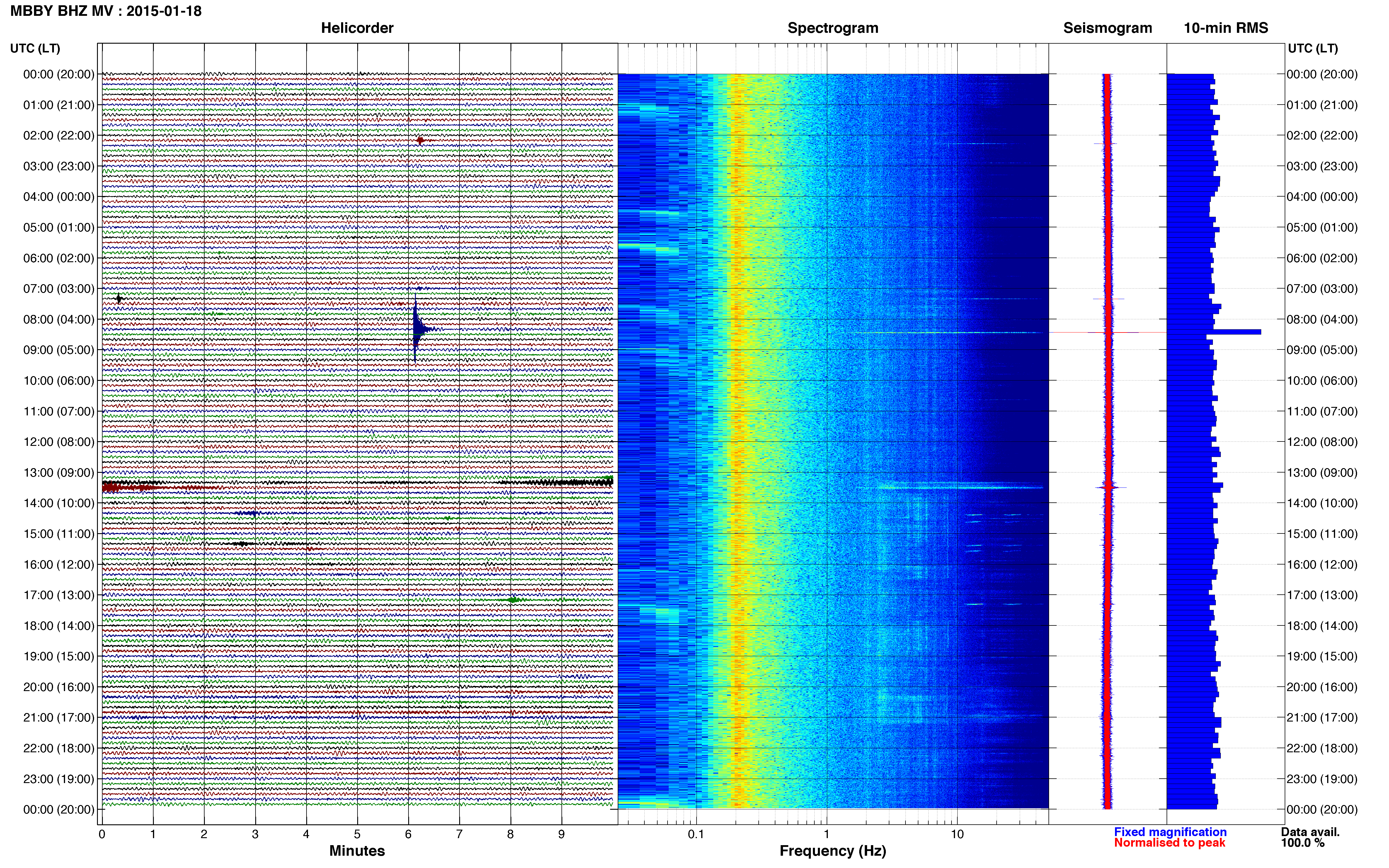Click the 'Seismogram' panel heading
Viewport: 1389px width, 868px height.
coord(1108,28)
